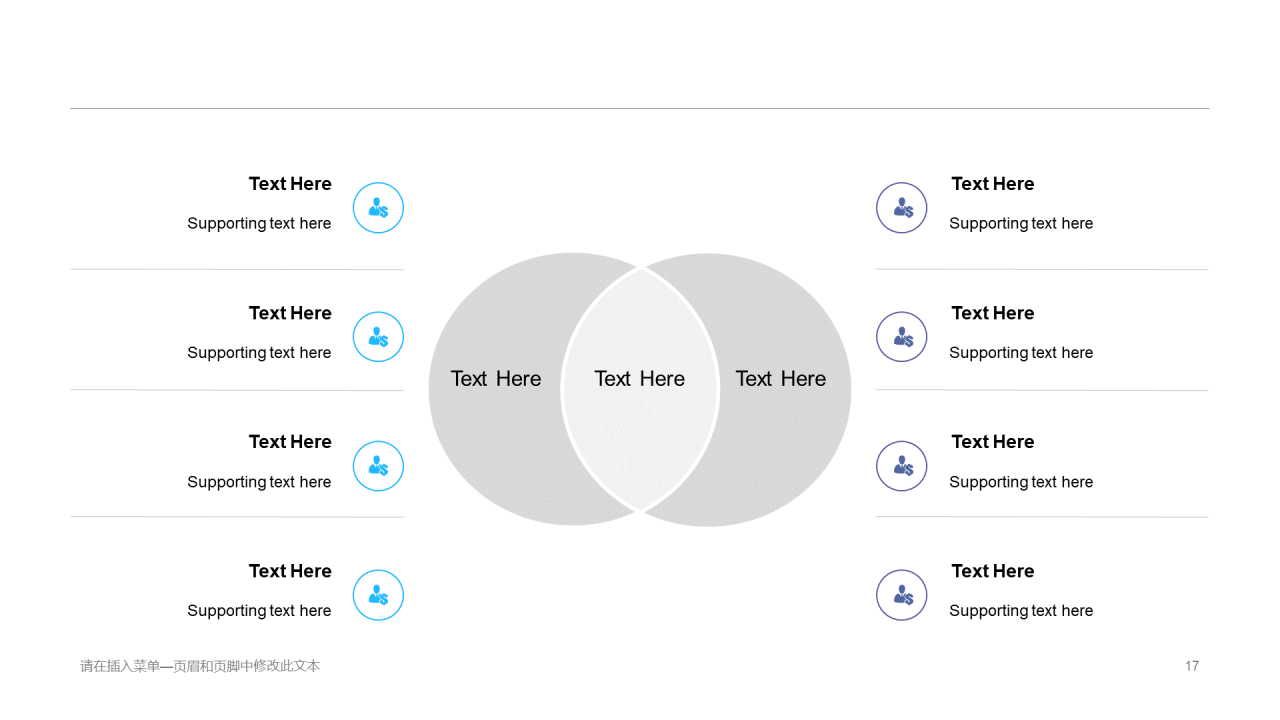The height and width of the screenshot is (720, 1280).
Task: Select 'Text Here' in the Venn diagram overlap
Action: coord(640,379)
